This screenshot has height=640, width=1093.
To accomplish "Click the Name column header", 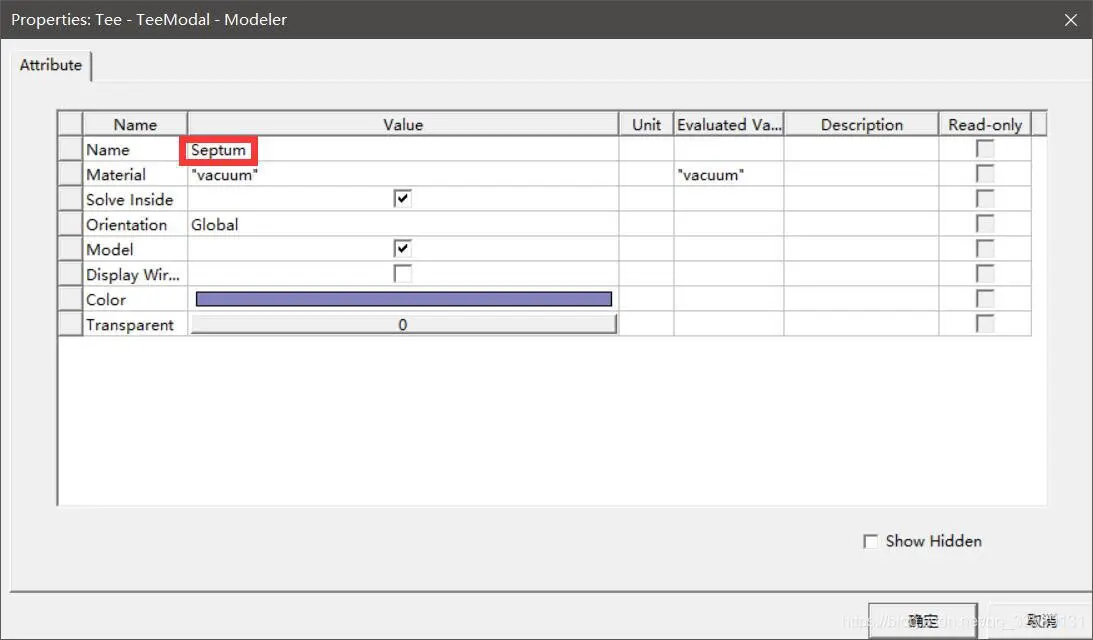I will [135, 125].
